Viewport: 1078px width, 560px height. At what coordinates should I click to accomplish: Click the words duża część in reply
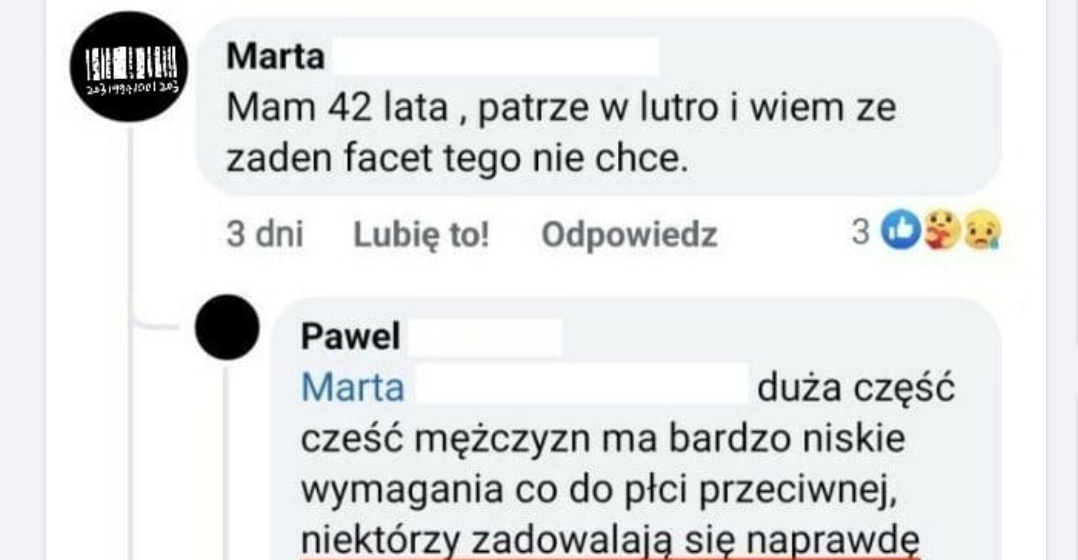point(856,389)
